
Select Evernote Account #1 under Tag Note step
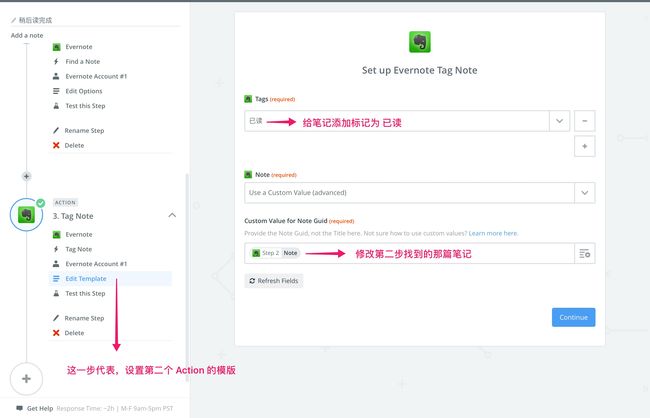tap(96, 264)
